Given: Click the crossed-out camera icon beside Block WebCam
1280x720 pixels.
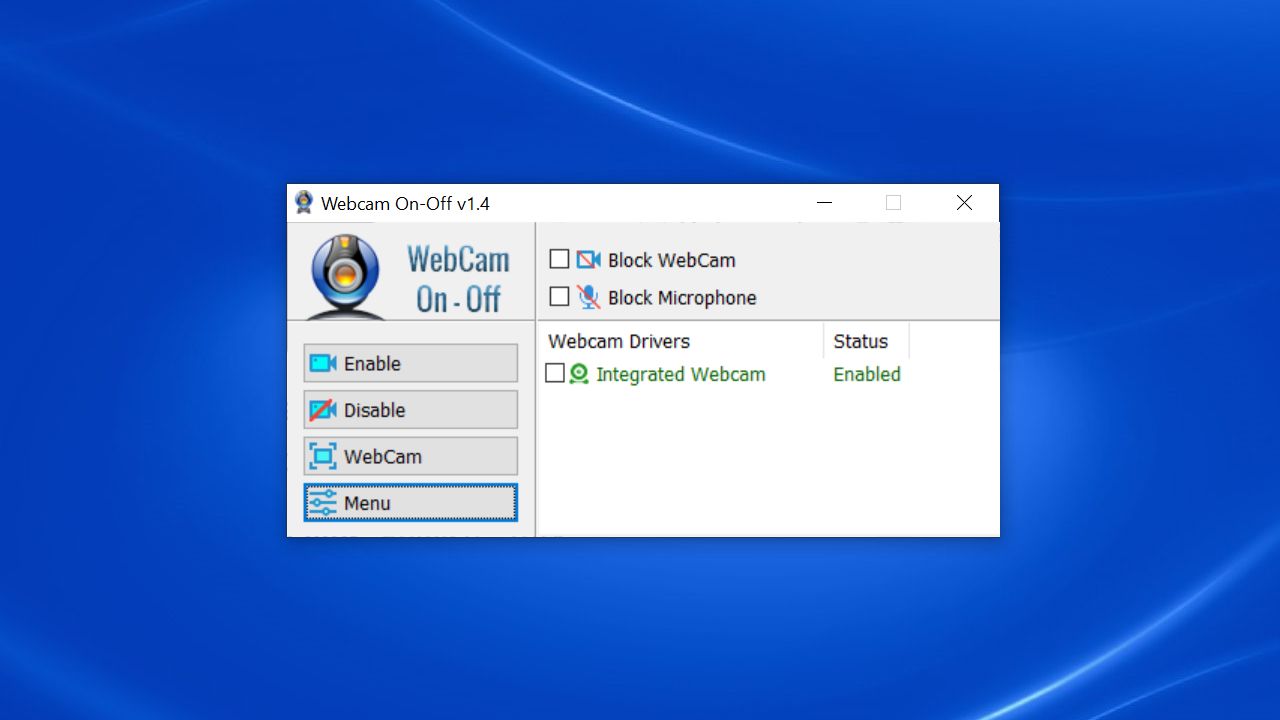Looking at the screenshot, I should click(x=588, y=260).
